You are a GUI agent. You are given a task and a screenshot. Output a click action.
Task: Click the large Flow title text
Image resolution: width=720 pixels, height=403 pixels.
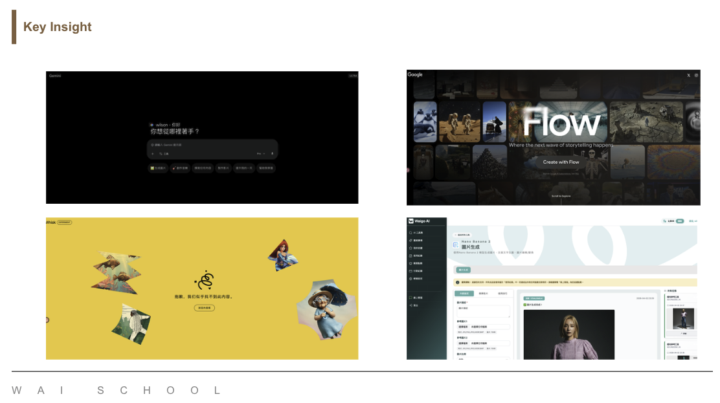pyautogui.click(x=561, y=122)
